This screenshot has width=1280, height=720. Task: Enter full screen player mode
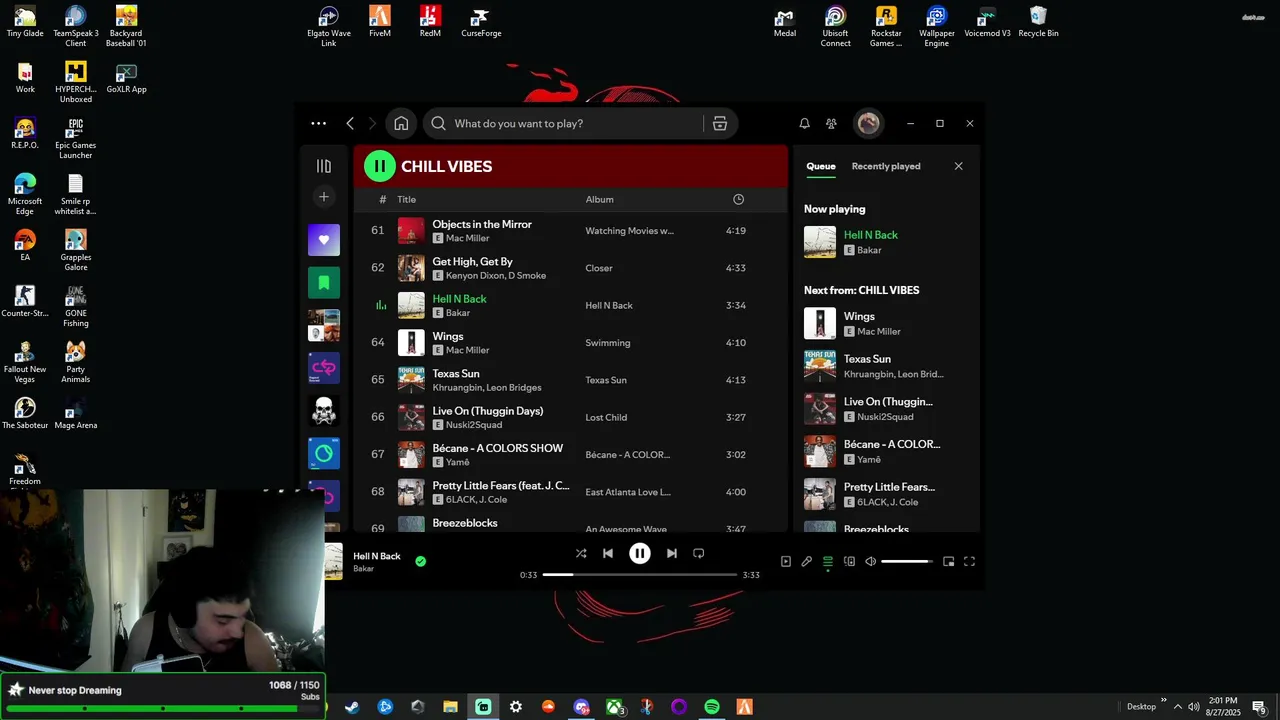(969, 561)
